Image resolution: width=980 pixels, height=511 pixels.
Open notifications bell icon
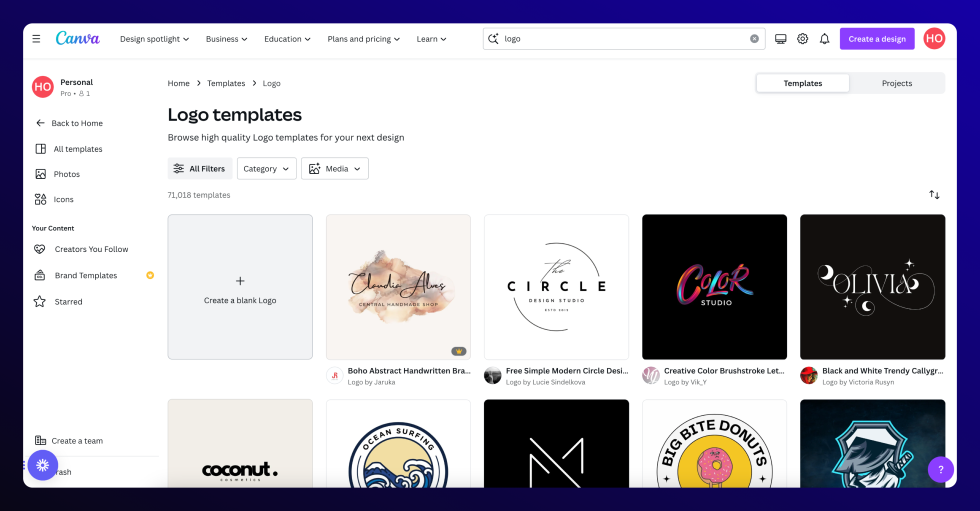click(824, 39)
